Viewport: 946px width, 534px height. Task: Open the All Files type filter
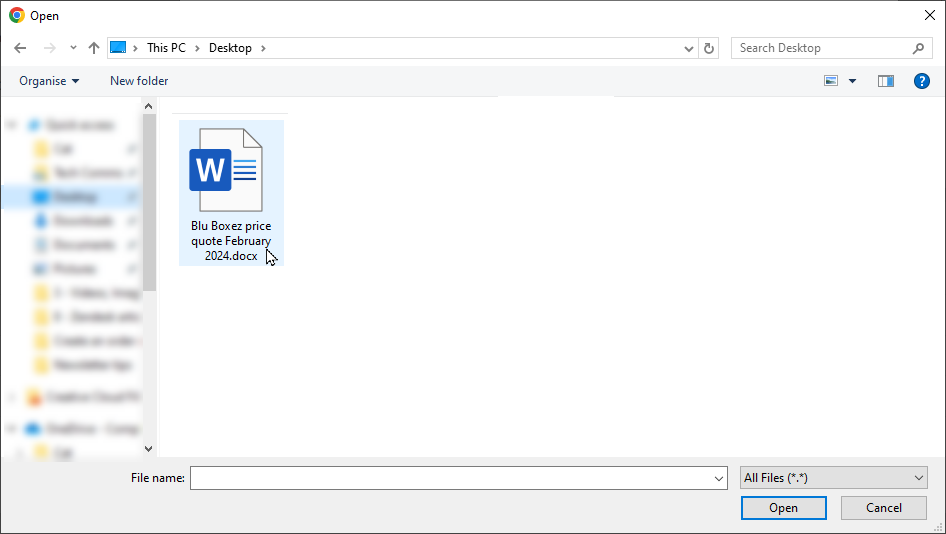point(834,478)
